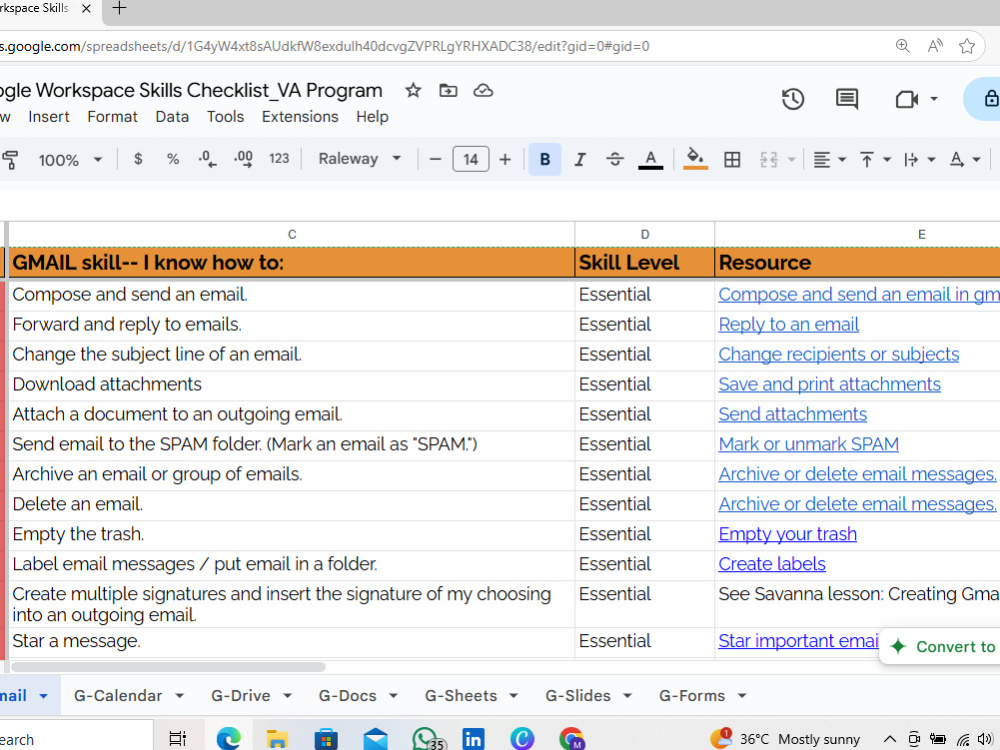
Task: Switch to G-Drive sheet tab
Action: 240,695
